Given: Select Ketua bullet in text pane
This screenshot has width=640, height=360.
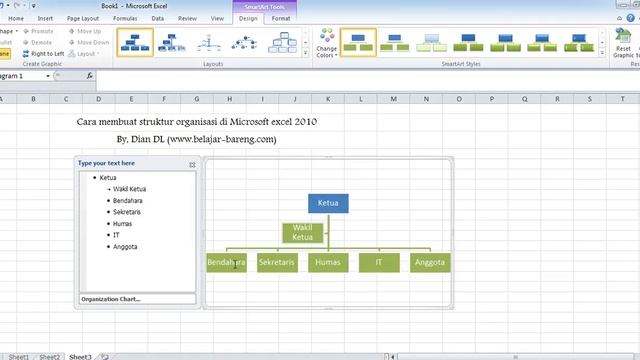Looking at the screenshot, I should (x=108, y=178).
